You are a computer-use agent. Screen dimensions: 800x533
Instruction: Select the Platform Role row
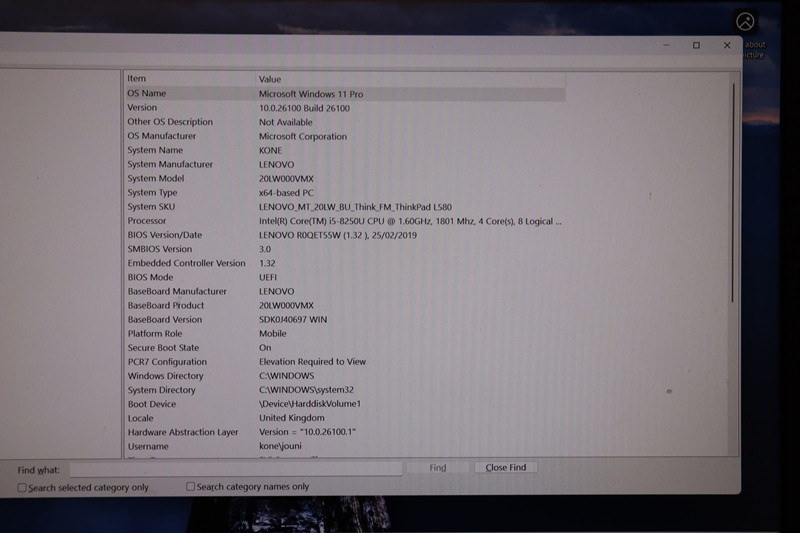(344, 334)
